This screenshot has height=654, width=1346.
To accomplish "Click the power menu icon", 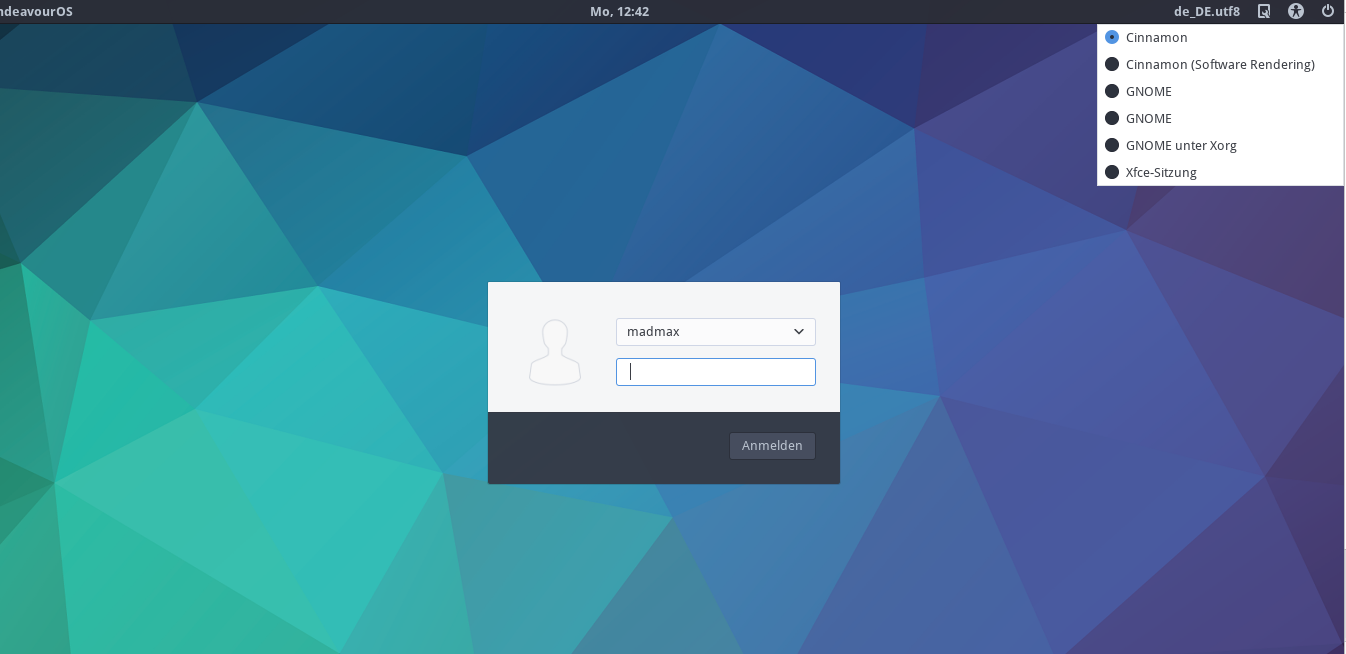I will point(1328,12).
